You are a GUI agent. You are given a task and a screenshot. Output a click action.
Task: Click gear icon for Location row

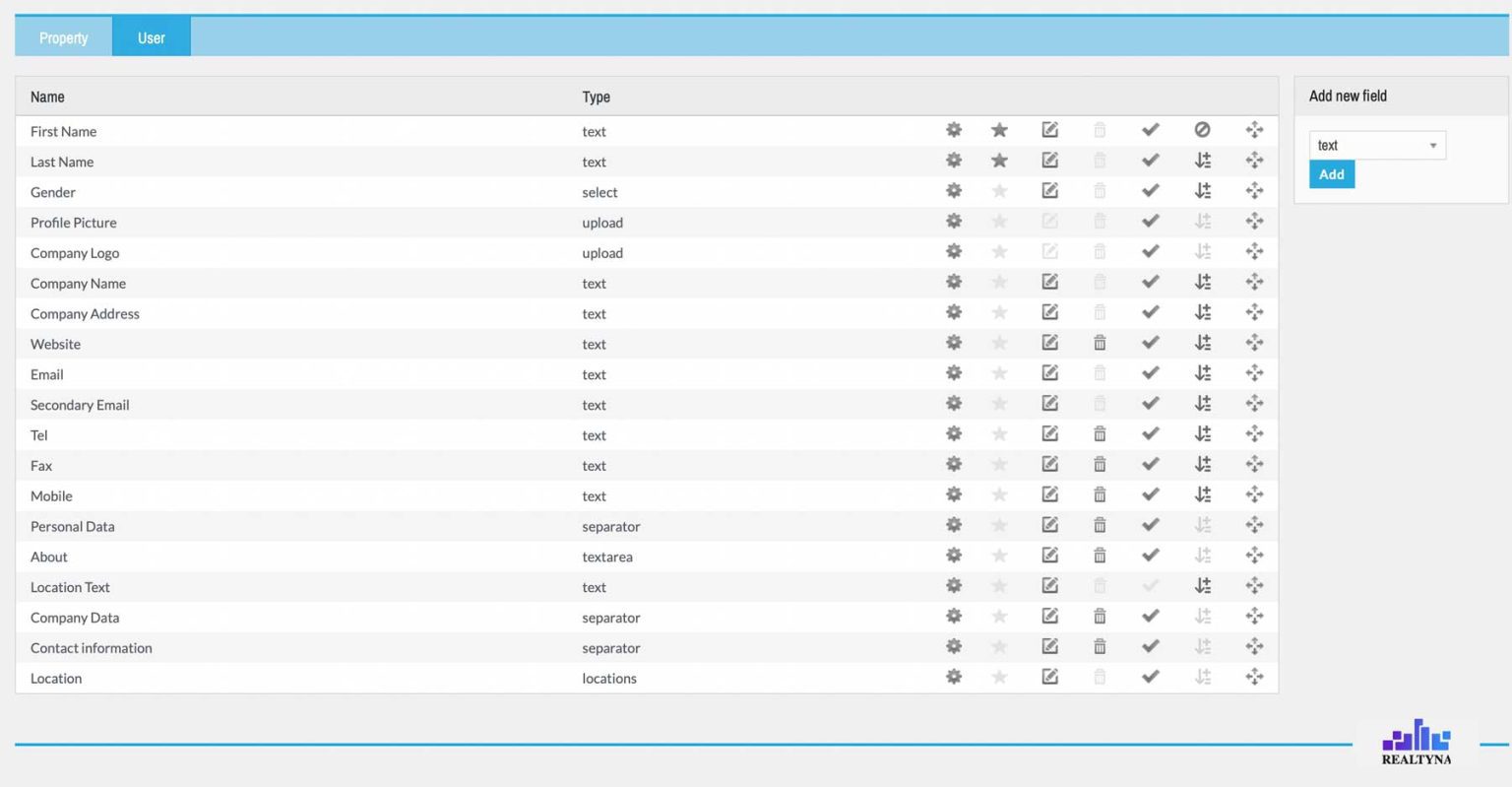954,677
